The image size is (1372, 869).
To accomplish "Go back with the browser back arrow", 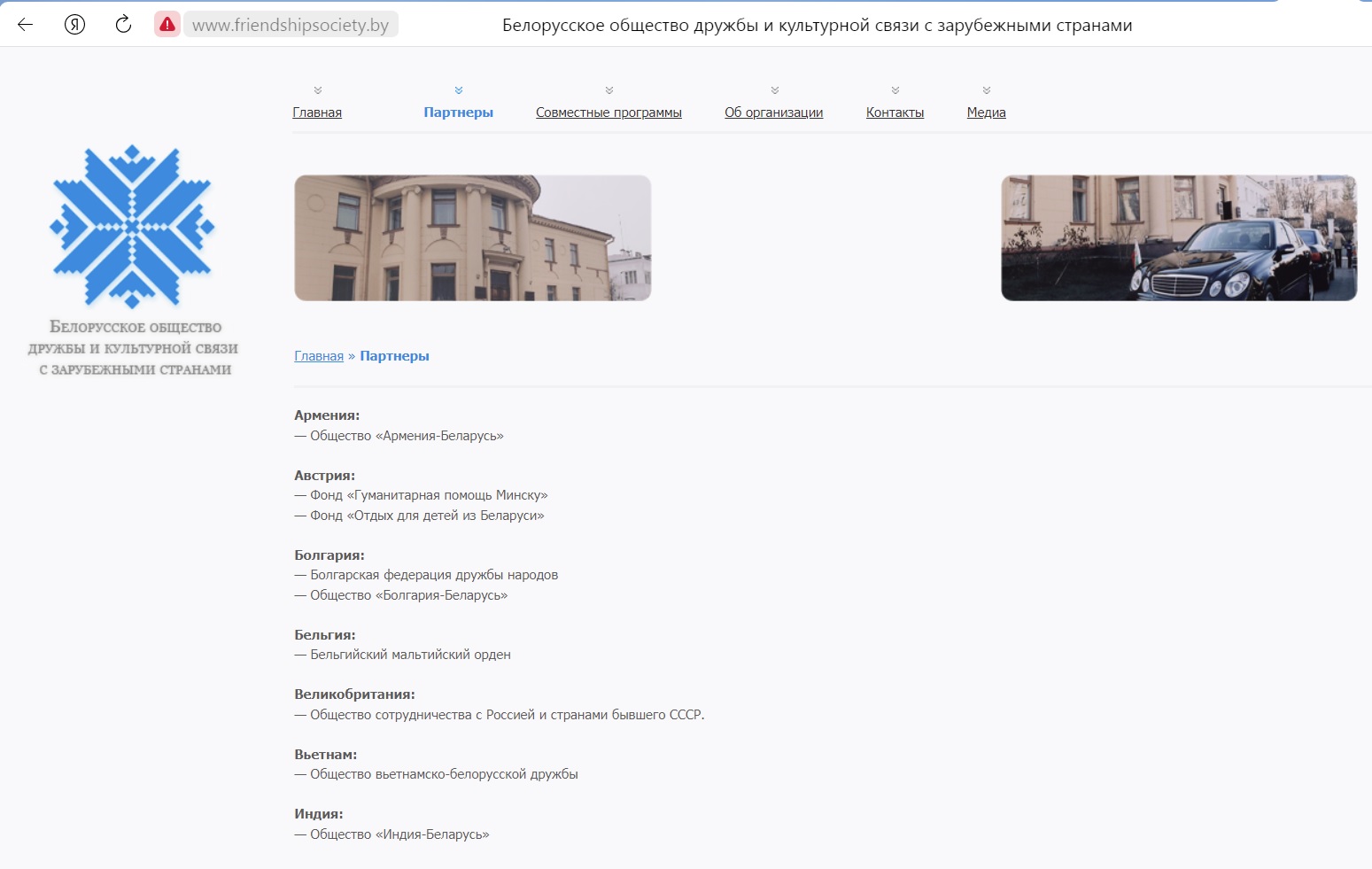I will pyautogui.click(x=25, y=25).
